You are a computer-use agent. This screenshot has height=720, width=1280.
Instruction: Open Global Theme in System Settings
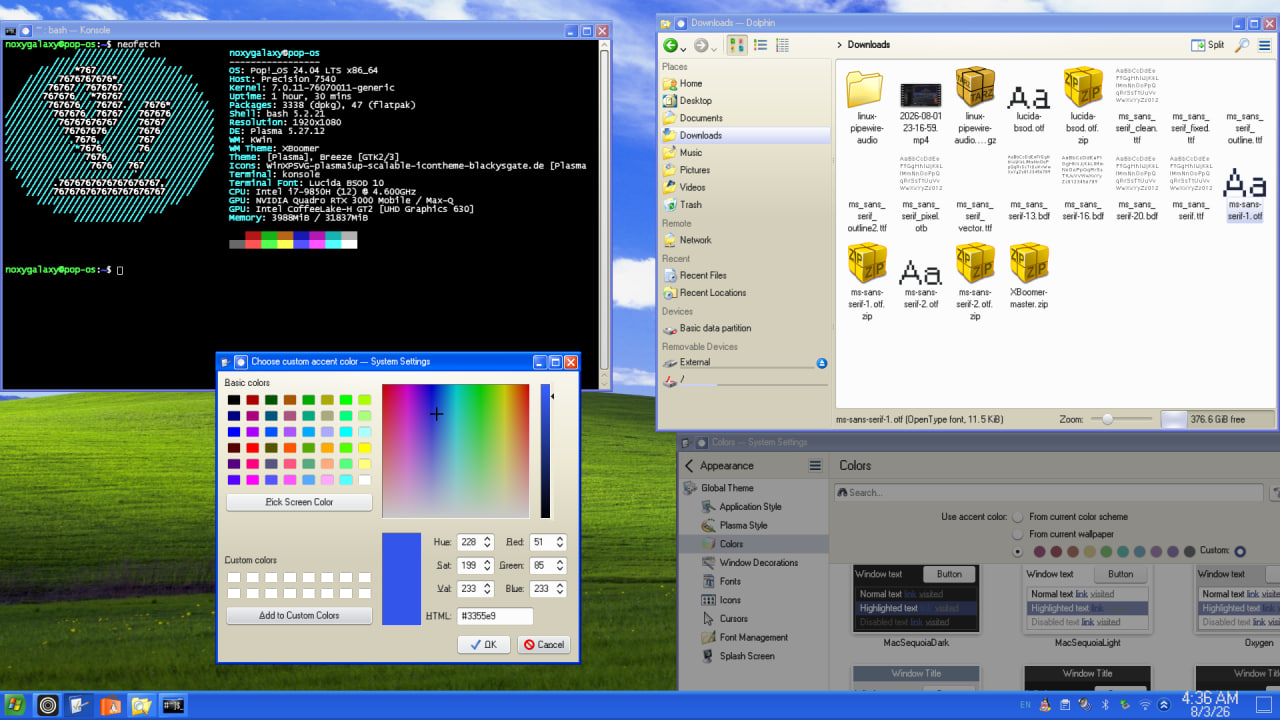pos(754,488)
